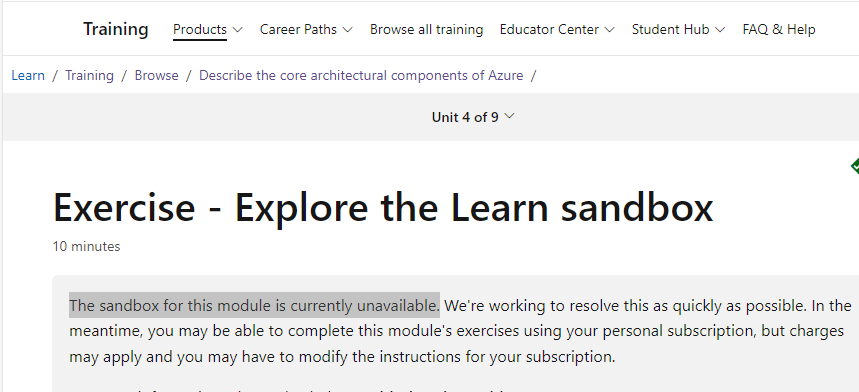Expand the Career Paths menu
This screenshot has width=859, height=392.
[x=306, y=30]
